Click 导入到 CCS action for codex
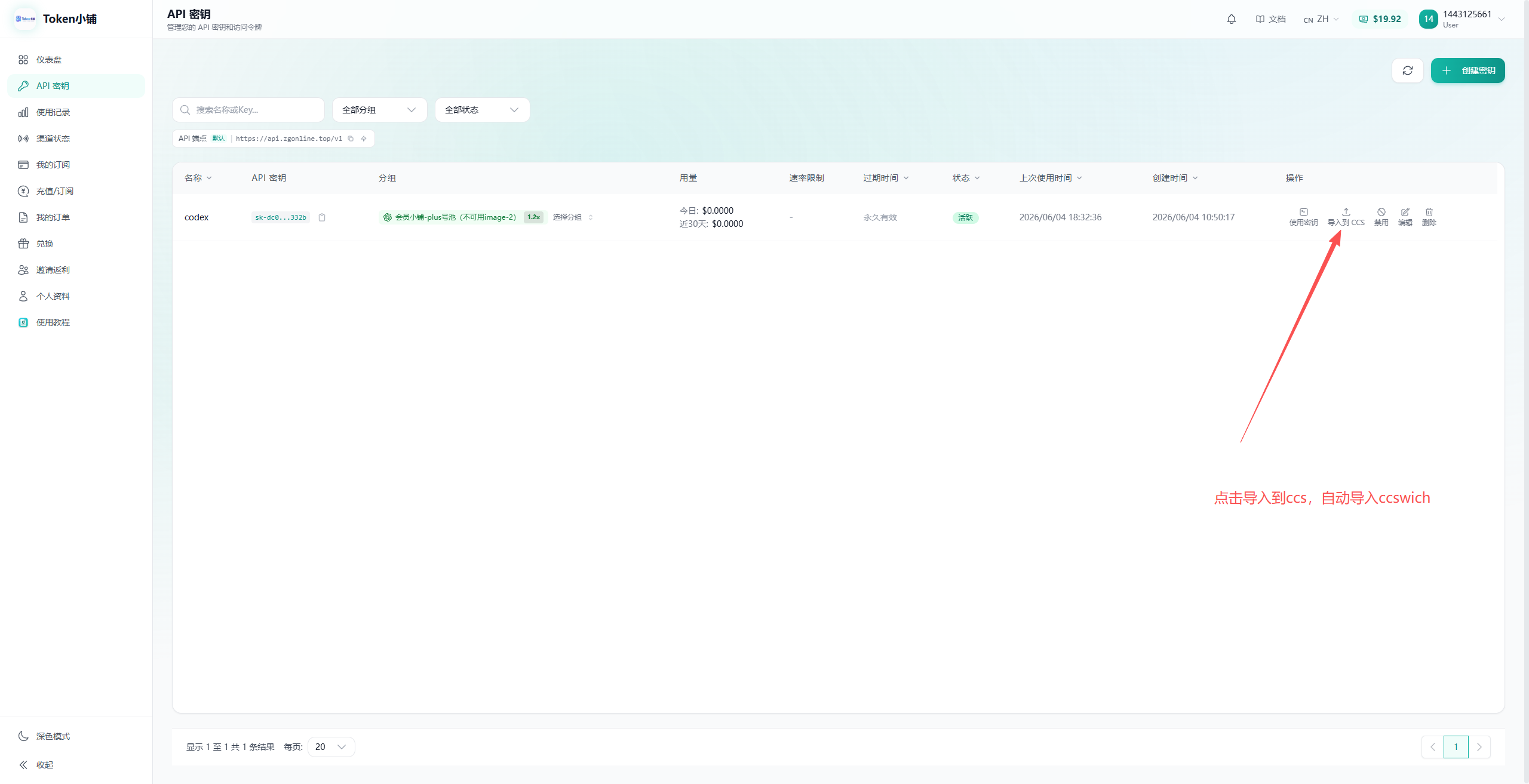The height and width of the screenshot is (784, 1529). 1346,217
